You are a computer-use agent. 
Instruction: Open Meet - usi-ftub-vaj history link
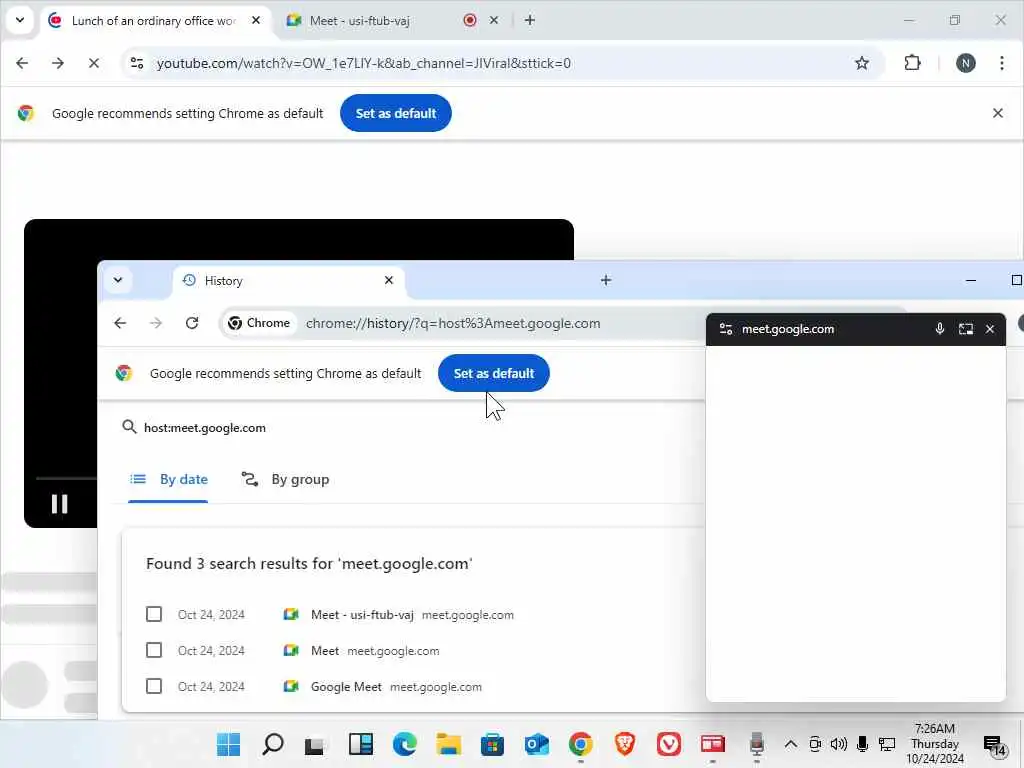coord(362,615)
